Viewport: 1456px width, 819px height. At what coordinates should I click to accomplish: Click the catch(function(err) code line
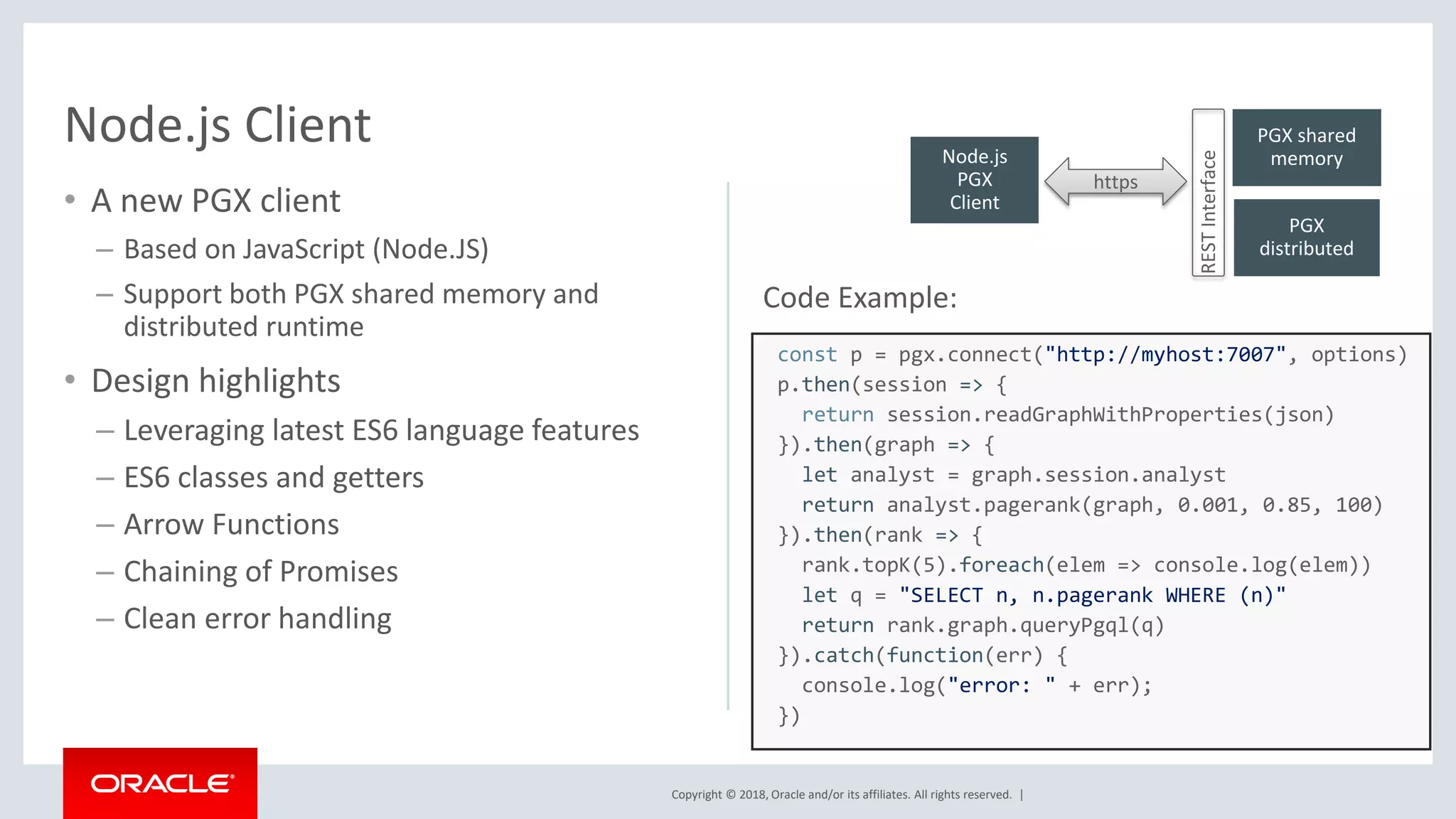[x=922, y=655]
